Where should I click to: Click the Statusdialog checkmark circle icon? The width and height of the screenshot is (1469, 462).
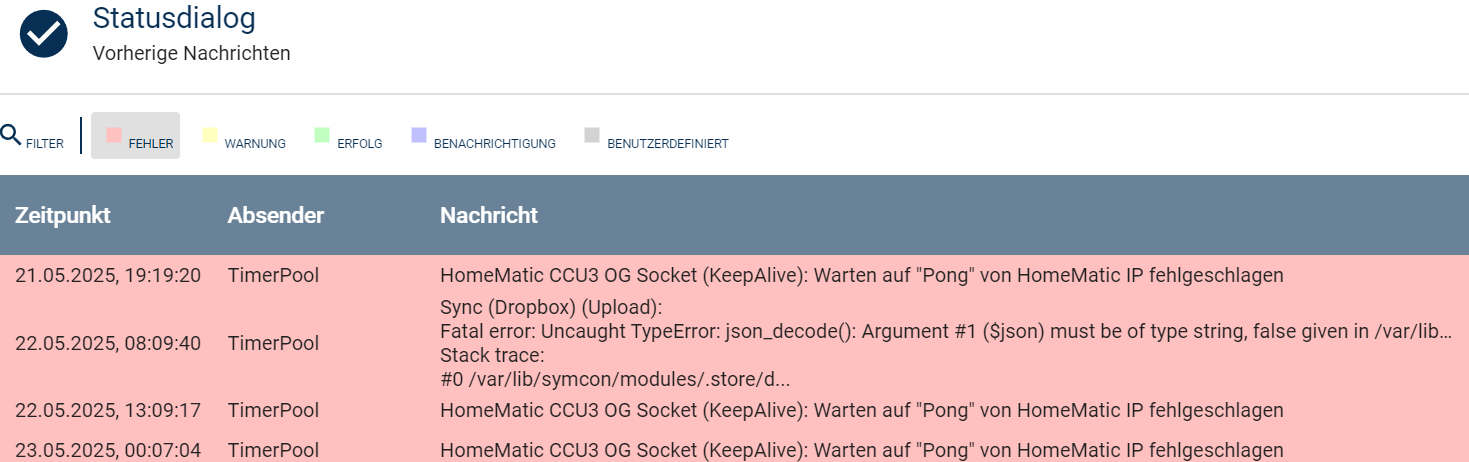44,34
